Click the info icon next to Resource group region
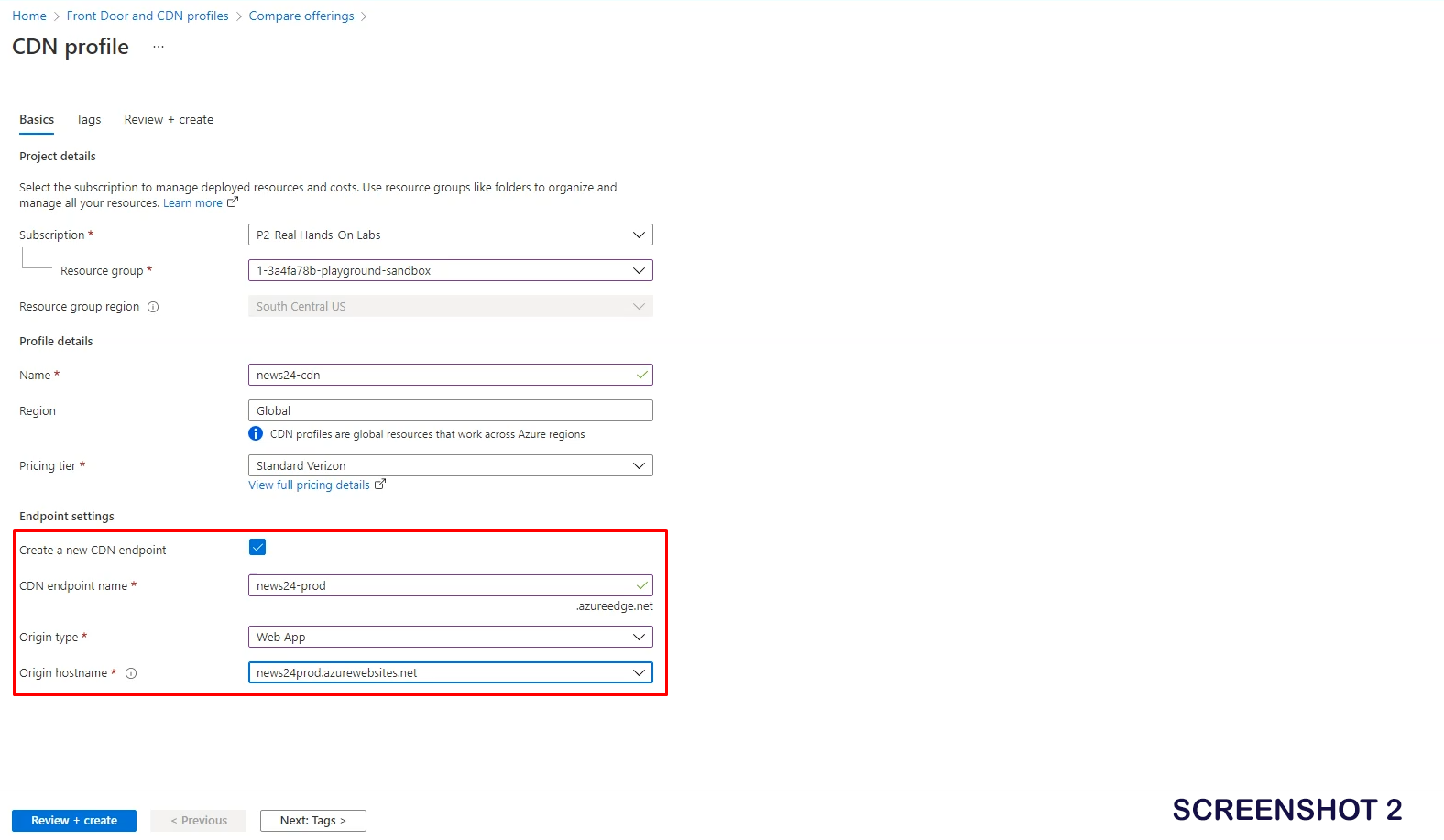The width and height of the screenshot is (1444, 840). pos(153,307)
